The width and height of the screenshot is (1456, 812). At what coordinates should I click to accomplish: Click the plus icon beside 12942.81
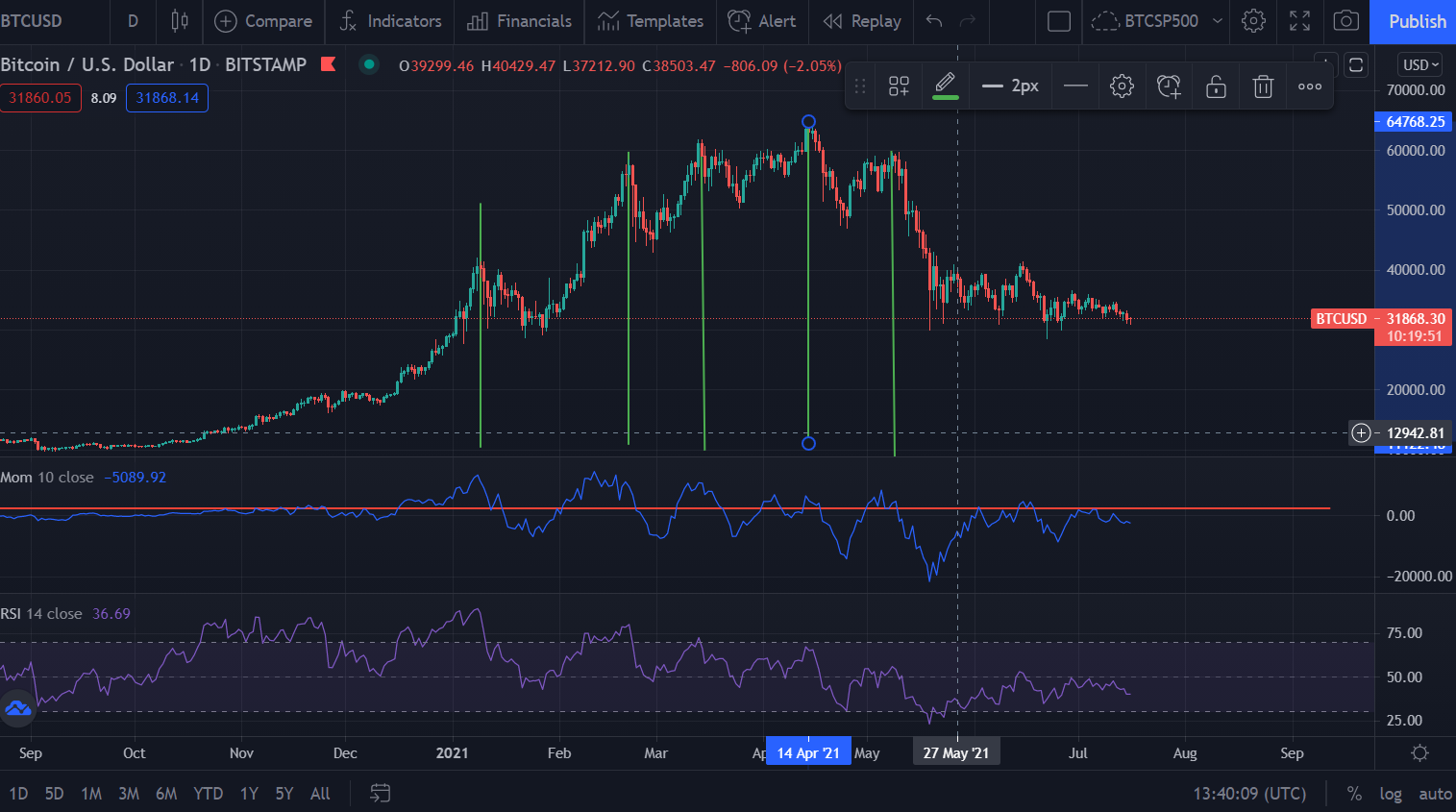[1361, 432]
